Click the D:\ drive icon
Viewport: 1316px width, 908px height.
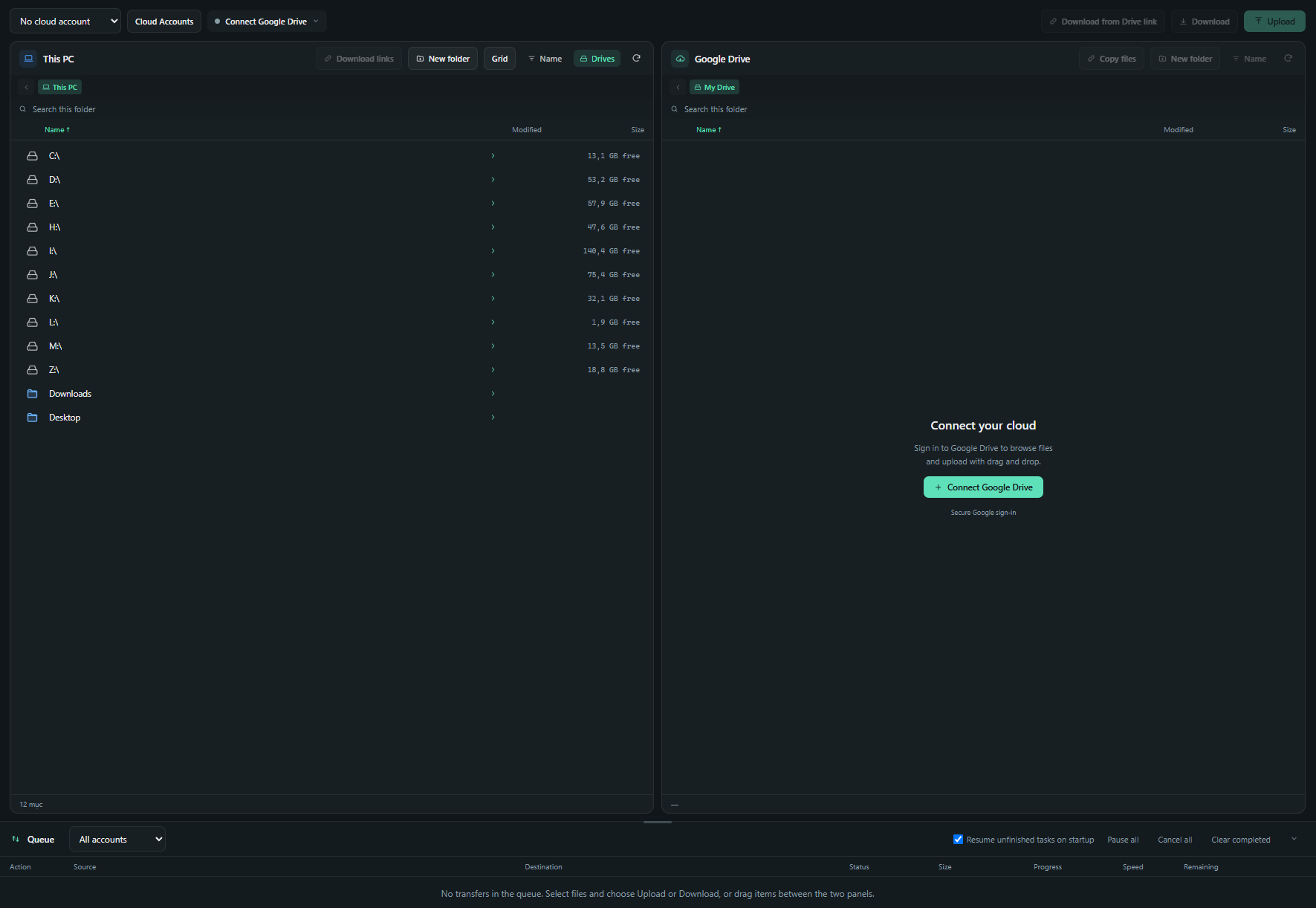point(32,180)
